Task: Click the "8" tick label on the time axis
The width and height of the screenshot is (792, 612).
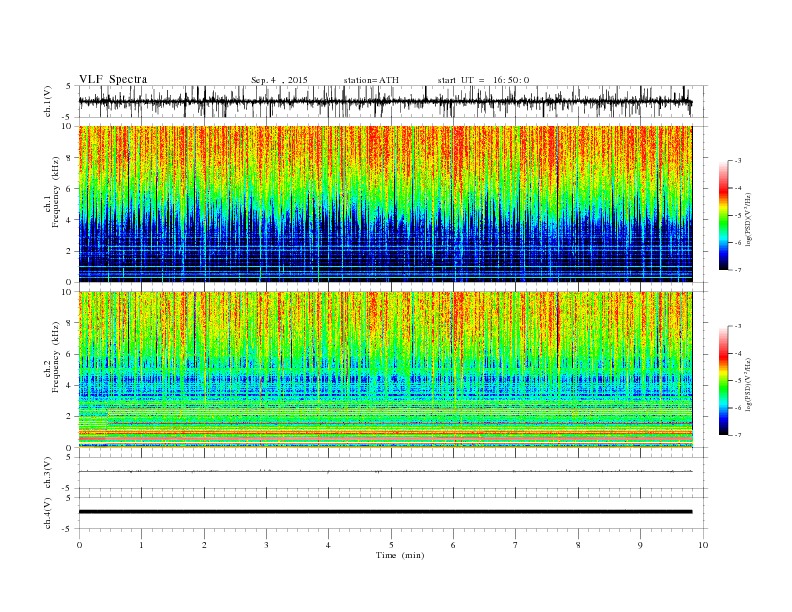Action: 578,545
